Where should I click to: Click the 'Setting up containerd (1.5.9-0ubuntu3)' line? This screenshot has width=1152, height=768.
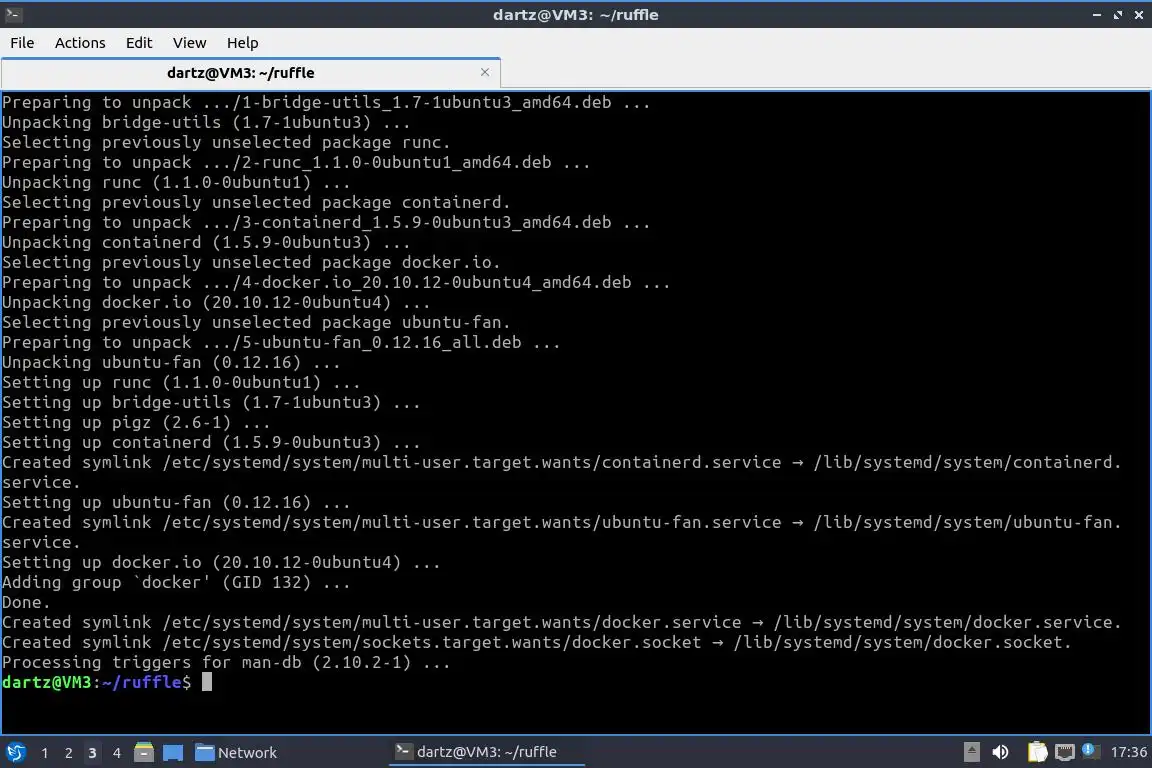211,442
